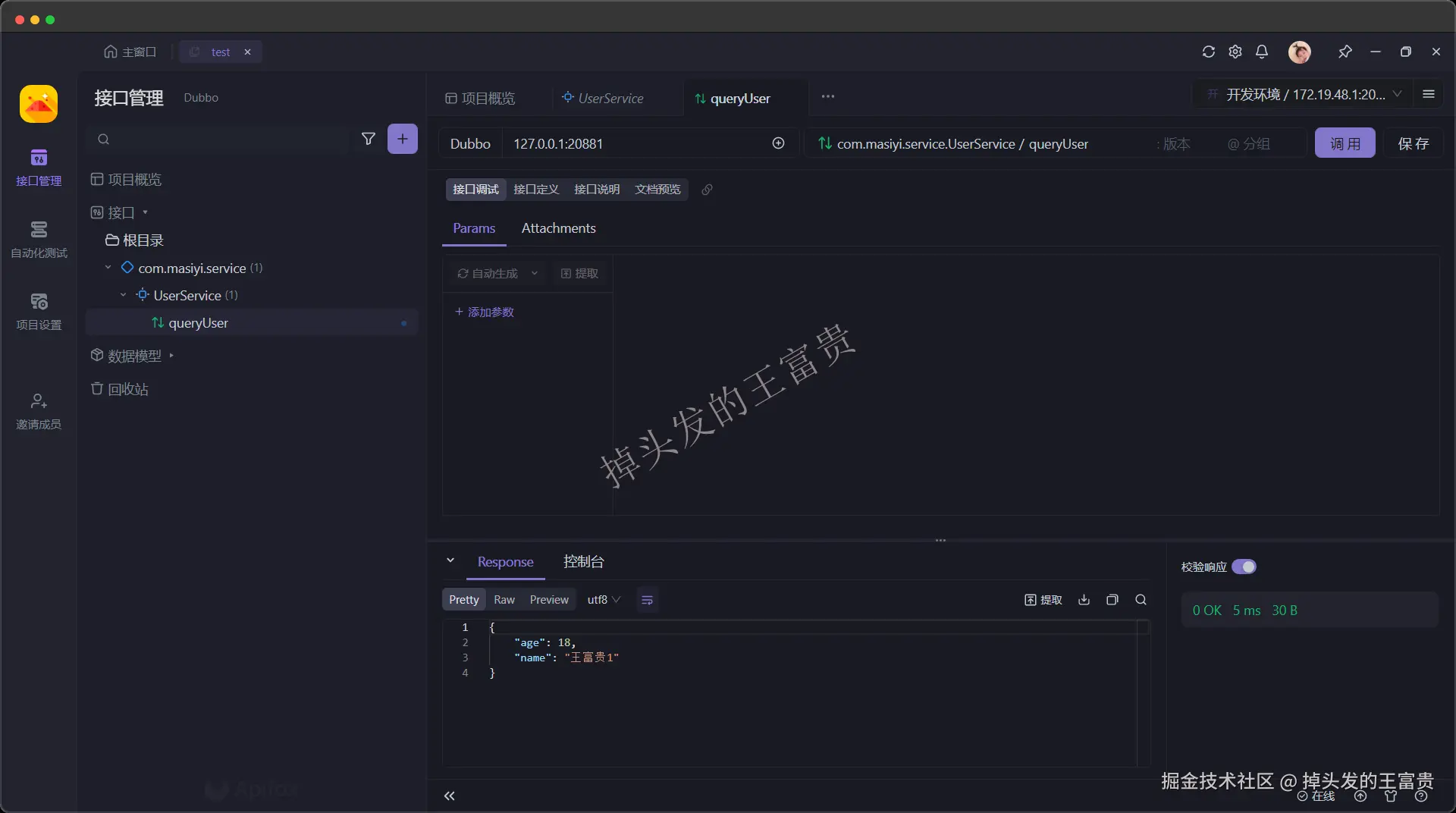Switch to 文档预览 view
The height and width of the screenshot is (813, 1456).
click(x=657, y=190)
